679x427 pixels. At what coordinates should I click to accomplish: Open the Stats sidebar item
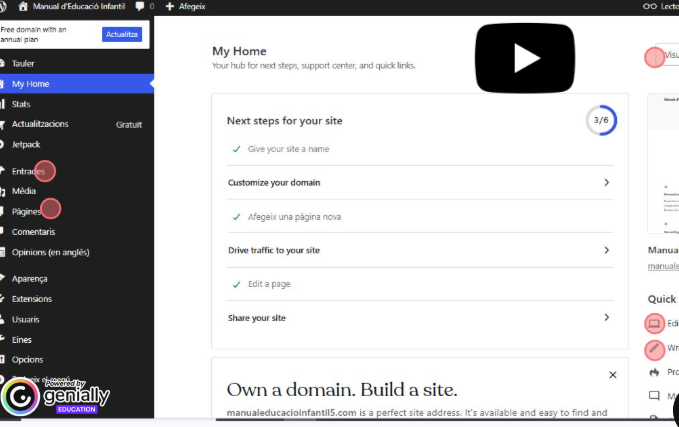point(21,104)
